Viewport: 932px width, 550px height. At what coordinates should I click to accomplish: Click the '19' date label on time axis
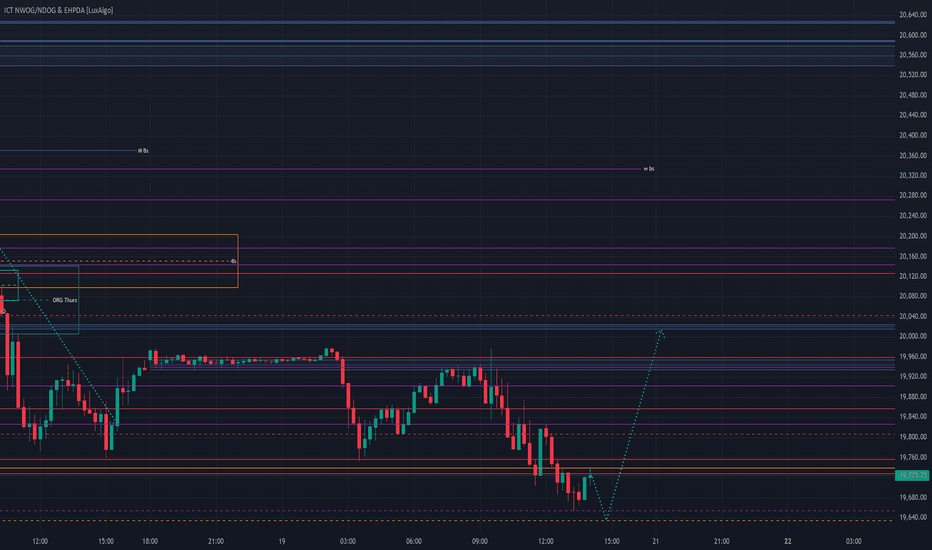(x=282, y=541)
